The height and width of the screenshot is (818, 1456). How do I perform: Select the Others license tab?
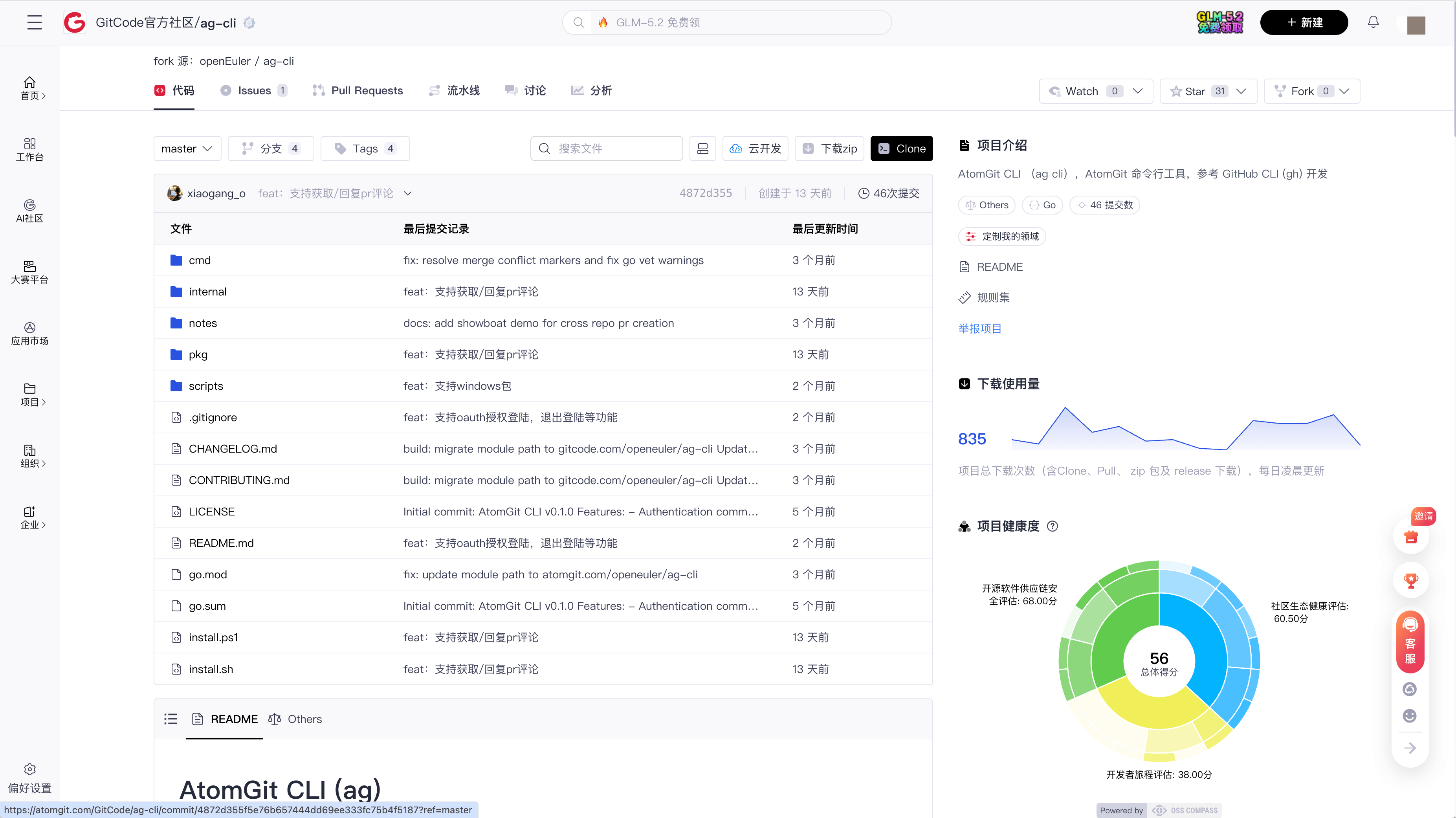[295, 719]
